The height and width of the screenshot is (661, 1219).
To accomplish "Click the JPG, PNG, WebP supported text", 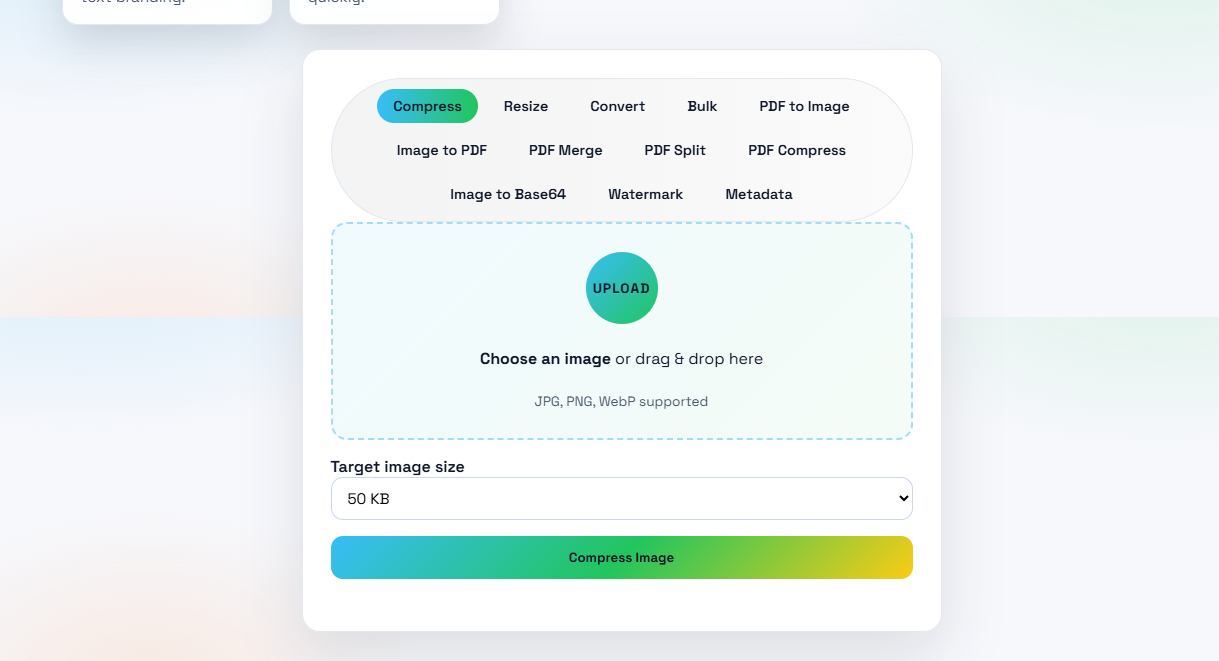I will (x=621, y=401).
